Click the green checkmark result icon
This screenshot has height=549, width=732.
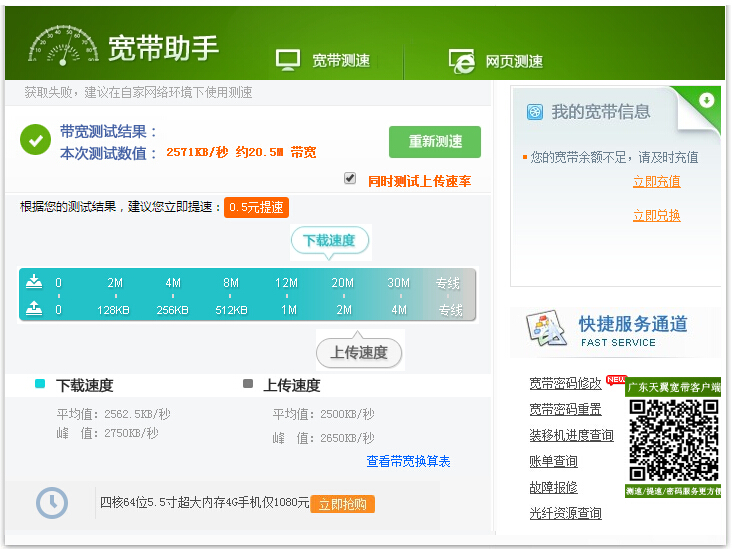click(x=35, y=140)
